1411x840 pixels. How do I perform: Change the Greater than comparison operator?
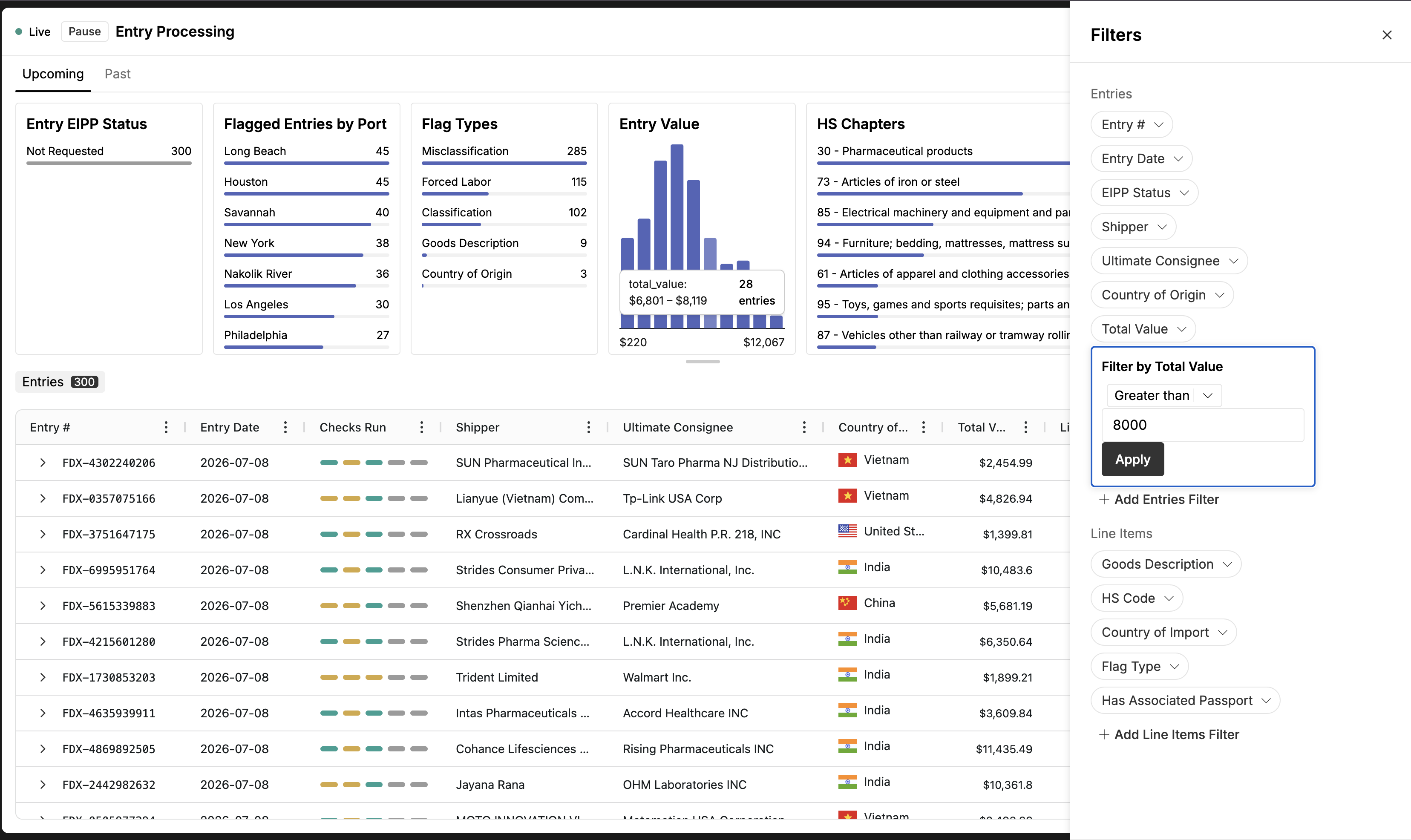pos(1164,396)
